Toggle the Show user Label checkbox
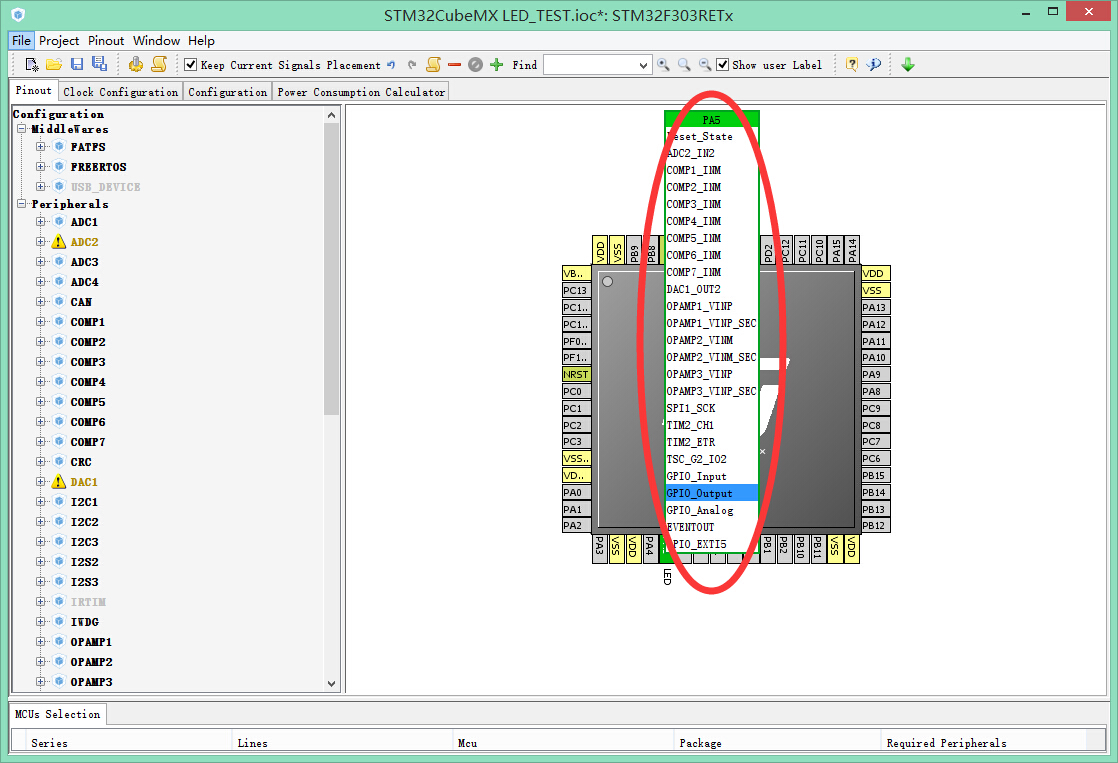The height and width of the screenshot is (763, 1118). point(722,65)
